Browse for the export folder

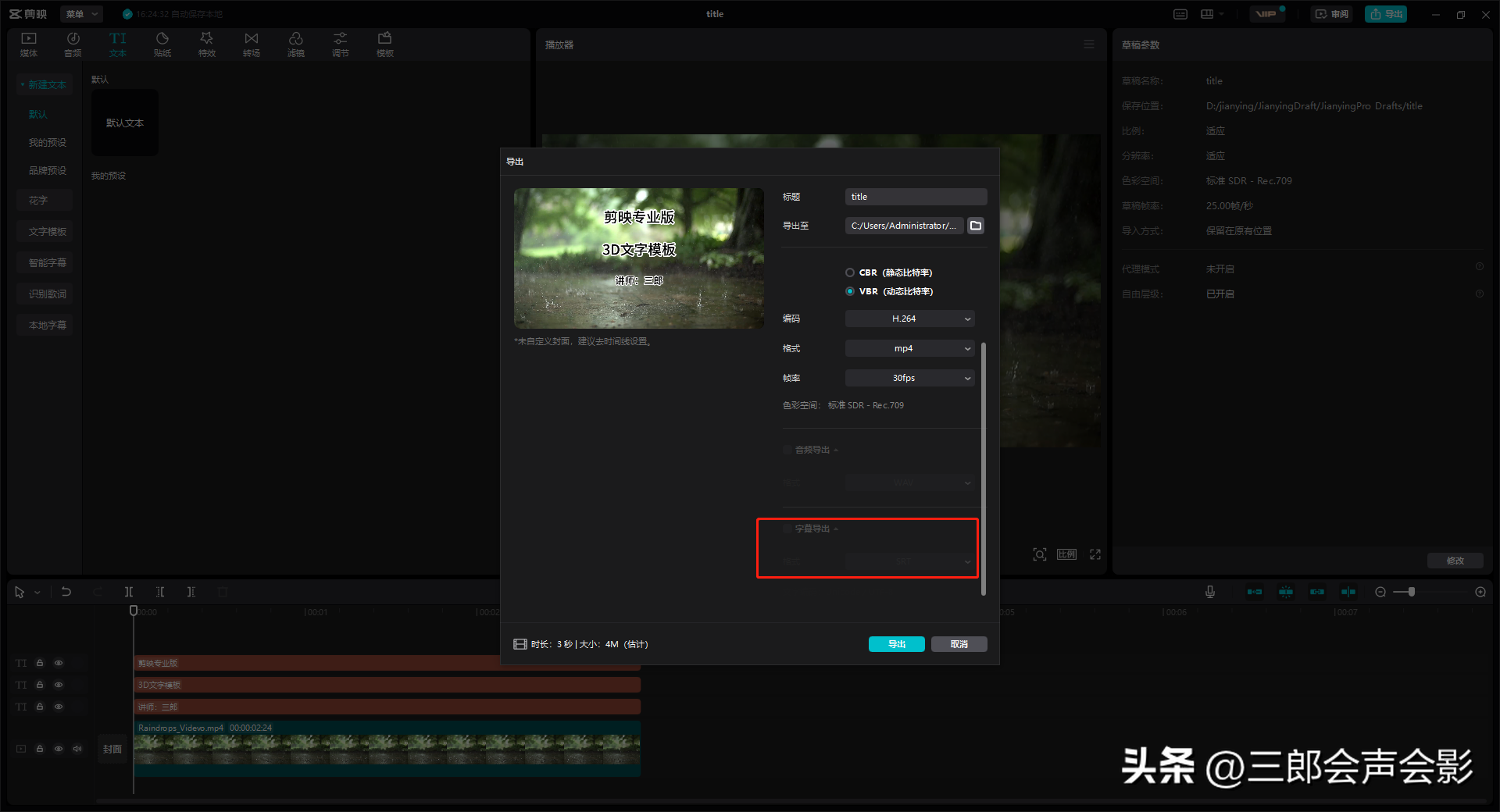[976, 226]
